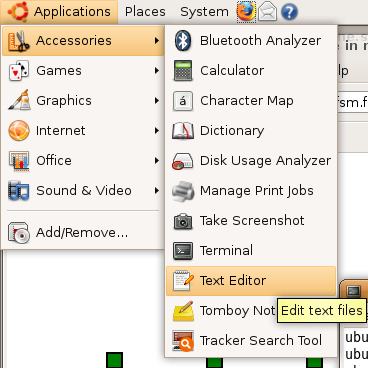Click the Bluetooth Analyzer icon
The height and width of the screenshot is (368, 368).
click(183, 41)
